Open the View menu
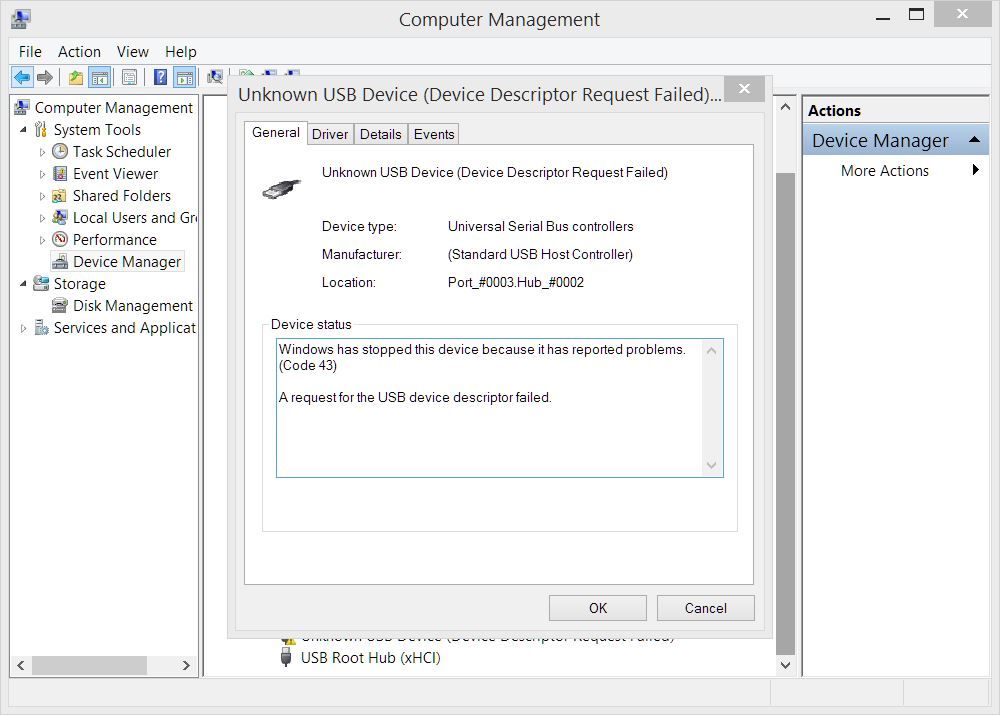 coord(133,52)
